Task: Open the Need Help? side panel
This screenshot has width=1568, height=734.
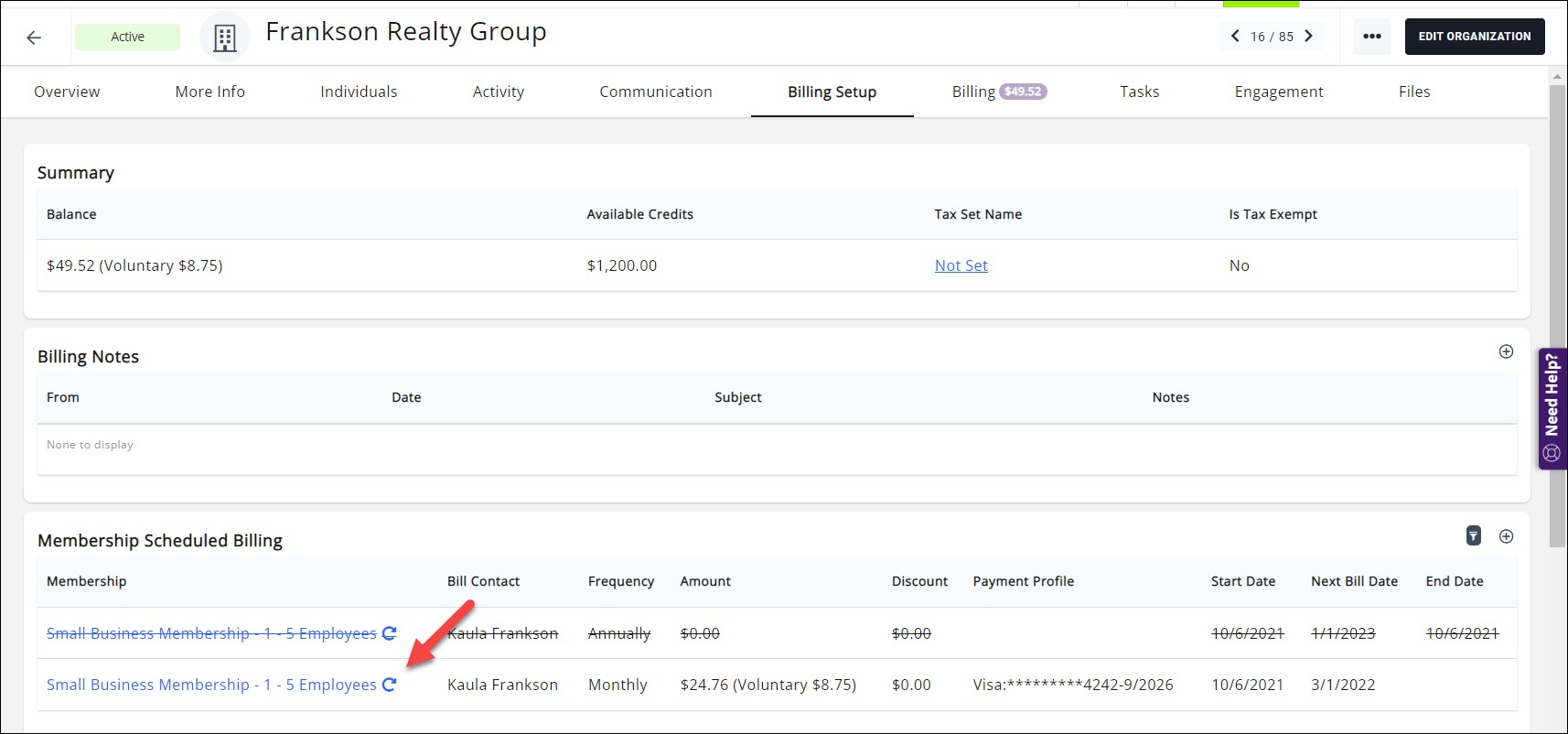Action: (x=1552, y=408)
